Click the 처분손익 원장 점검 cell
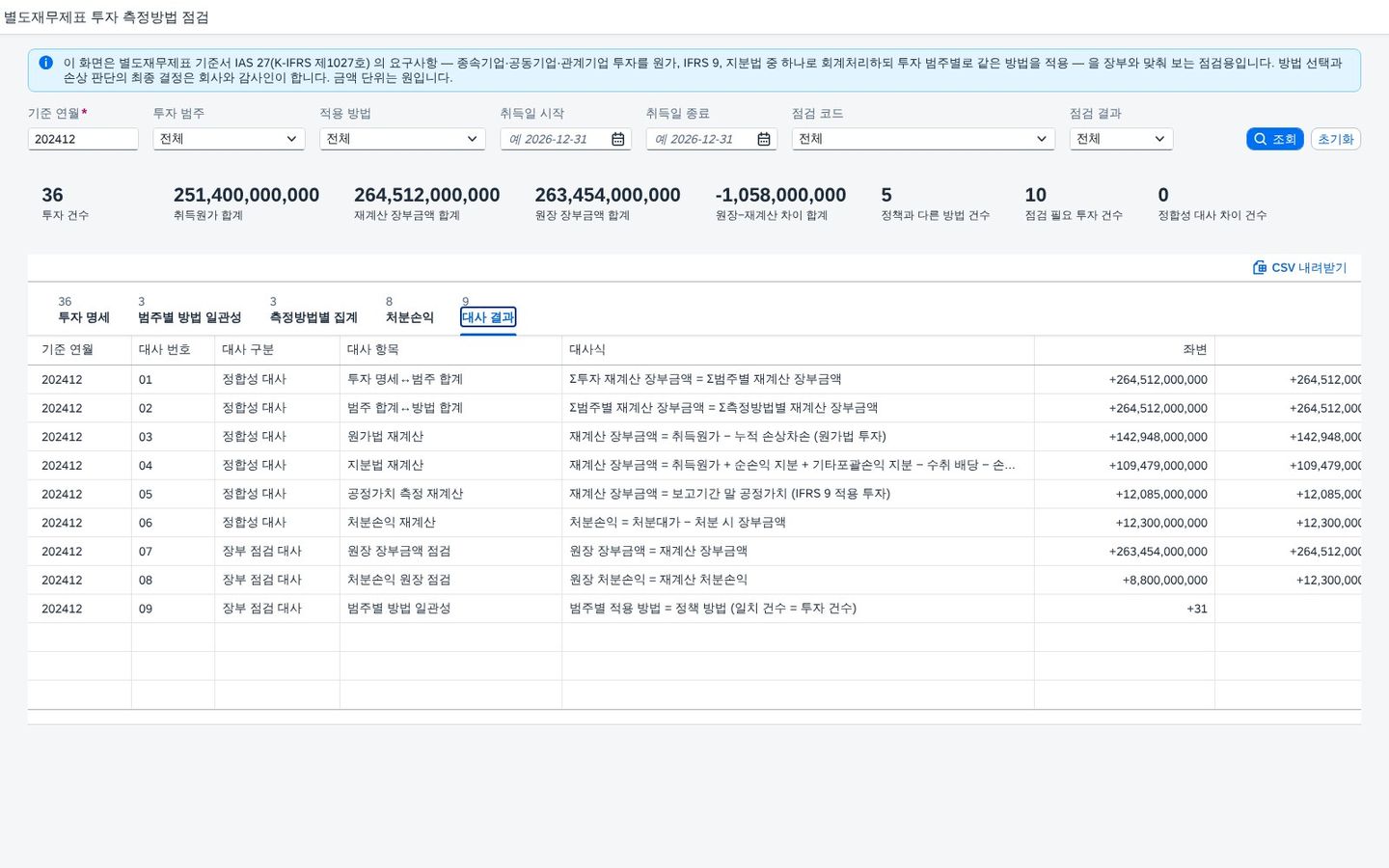 pos(450,581)
